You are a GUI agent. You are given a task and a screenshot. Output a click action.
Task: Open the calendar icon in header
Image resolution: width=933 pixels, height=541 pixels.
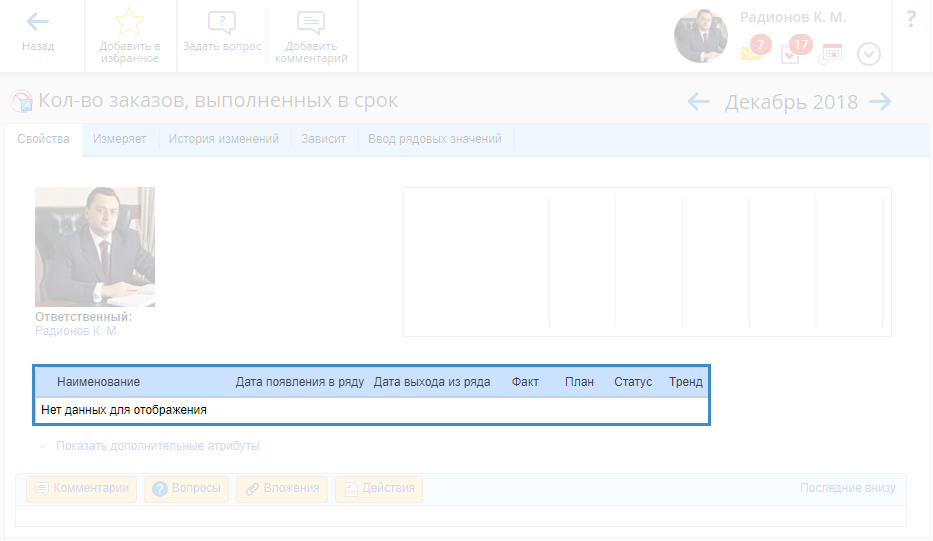(x=830, y=54)
